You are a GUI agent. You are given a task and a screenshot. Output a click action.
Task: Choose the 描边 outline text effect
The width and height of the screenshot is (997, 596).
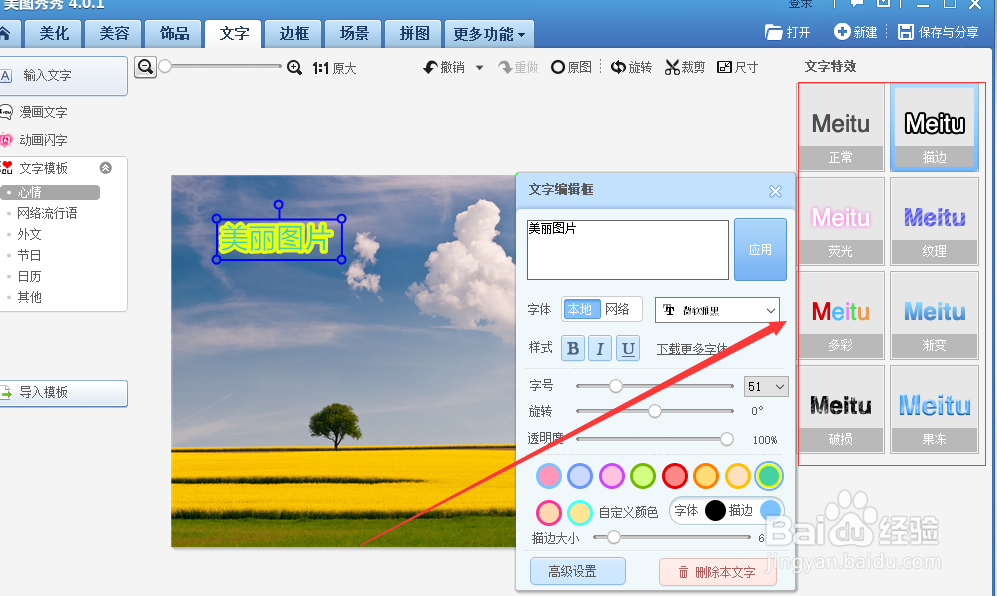(934, 127)
